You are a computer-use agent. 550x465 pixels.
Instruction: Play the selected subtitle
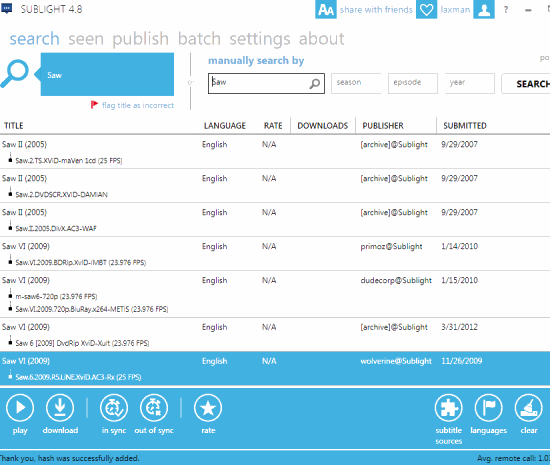pyautogui.click(x=20, y=408)
